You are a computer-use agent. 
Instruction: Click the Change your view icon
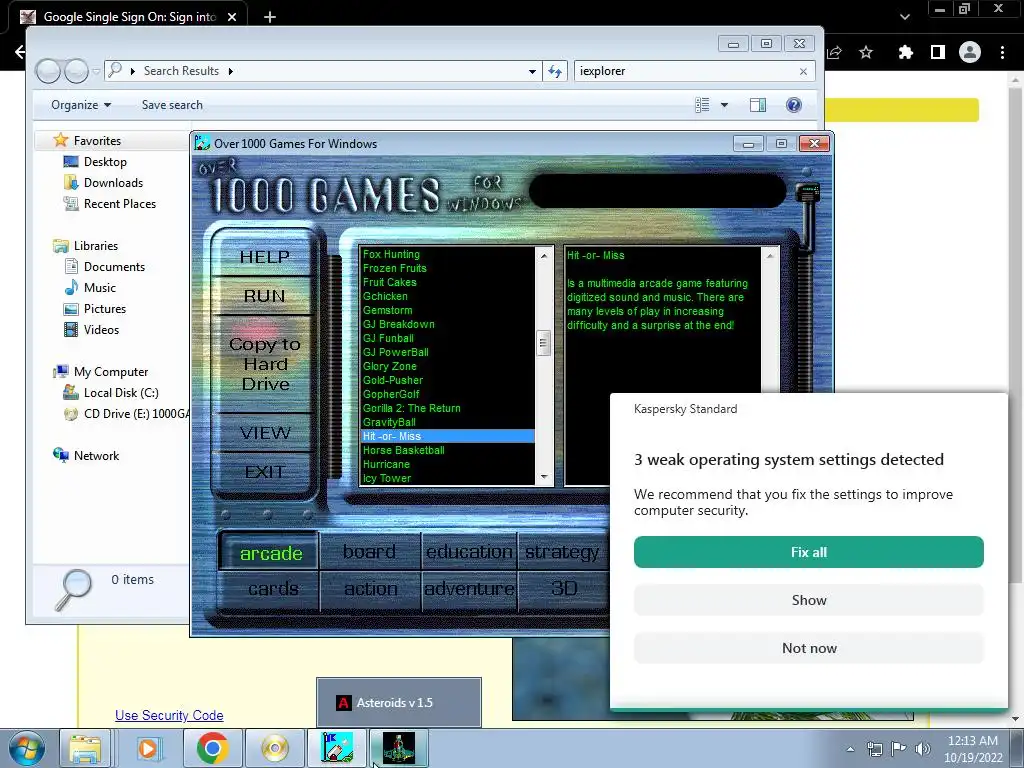[702, 105]
